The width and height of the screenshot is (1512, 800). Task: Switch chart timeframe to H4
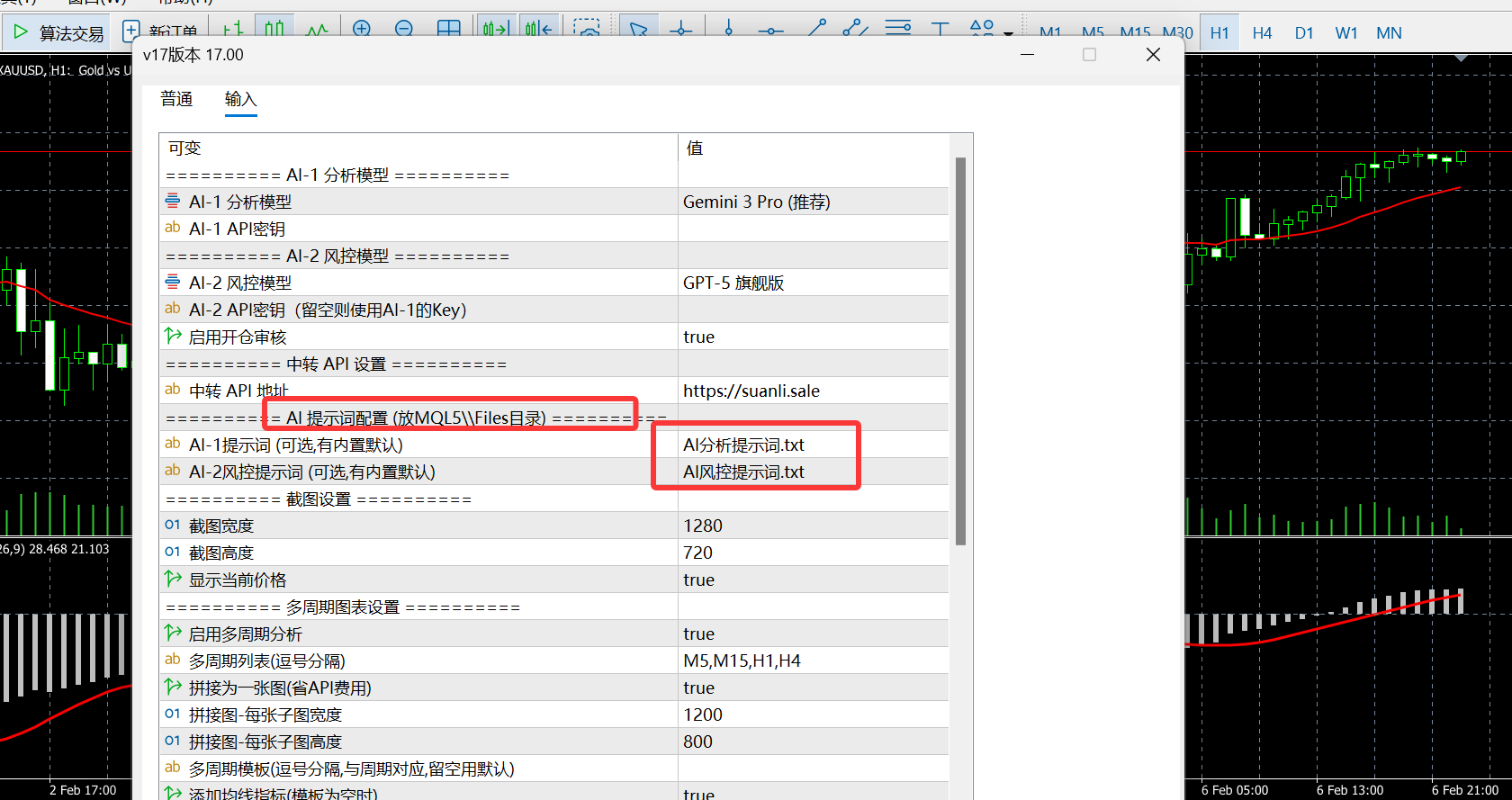1262,33
